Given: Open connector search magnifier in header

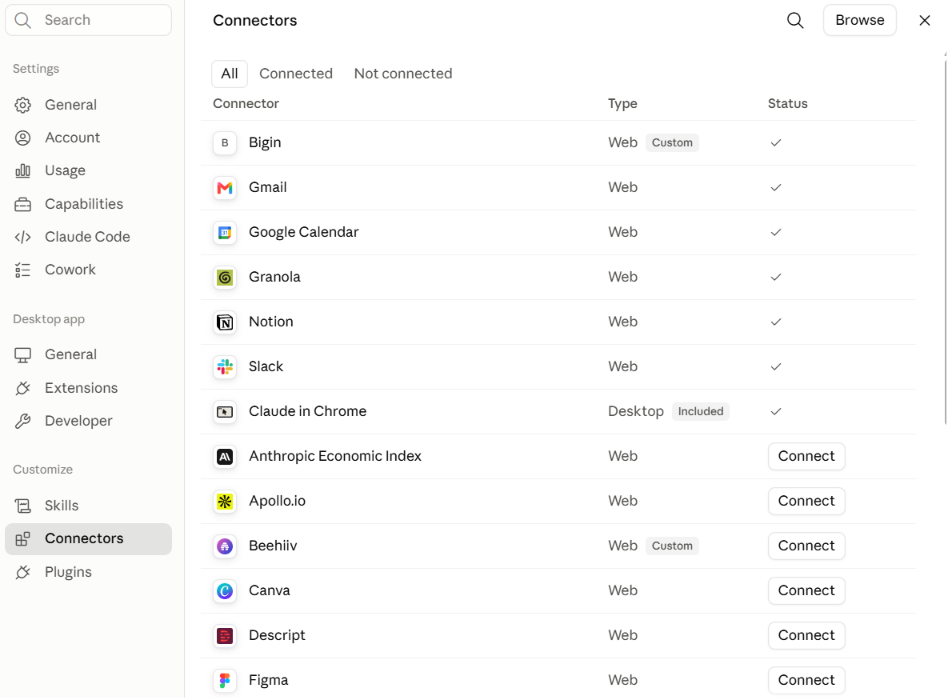Looking at the screenshot, I should (x=795, y=21).
